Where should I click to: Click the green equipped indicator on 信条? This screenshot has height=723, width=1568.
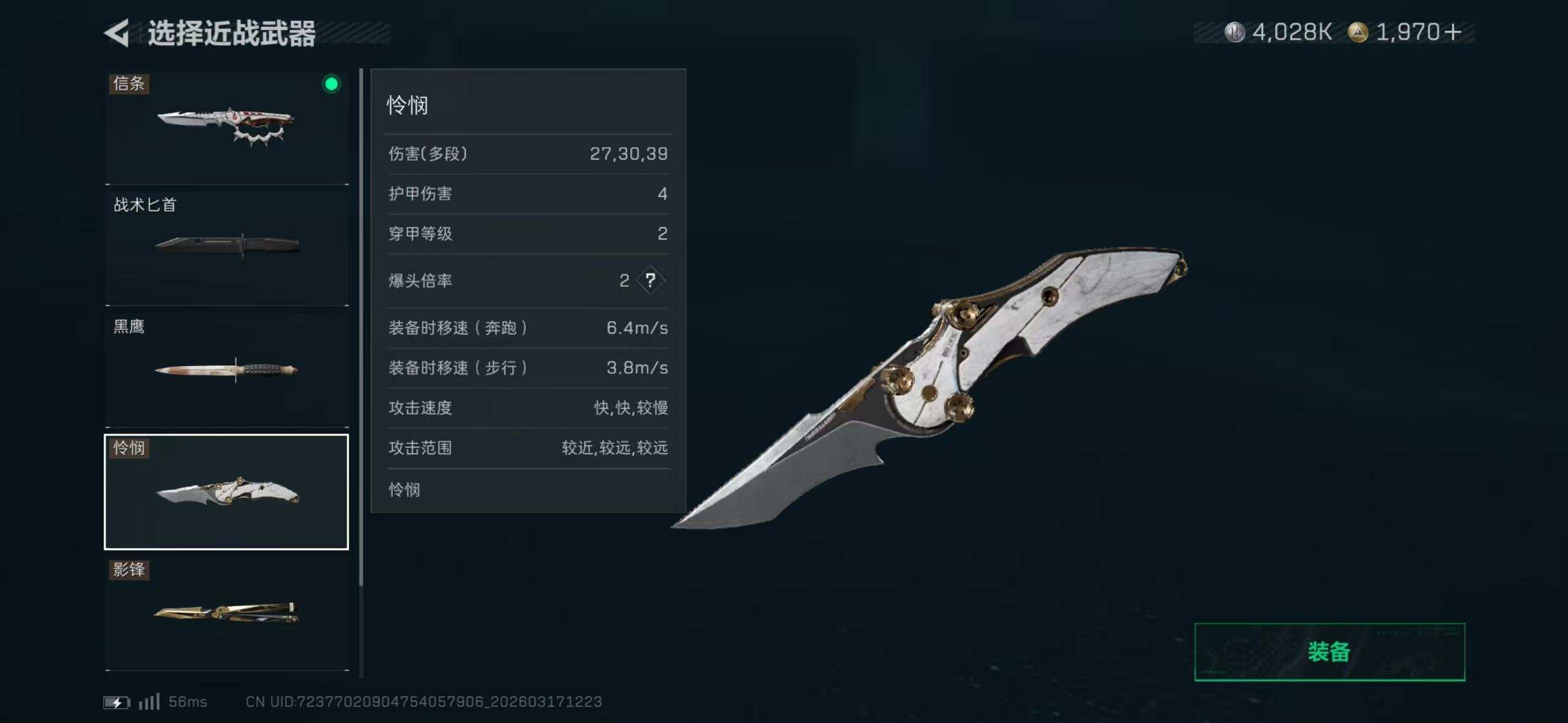pos(331,84)
